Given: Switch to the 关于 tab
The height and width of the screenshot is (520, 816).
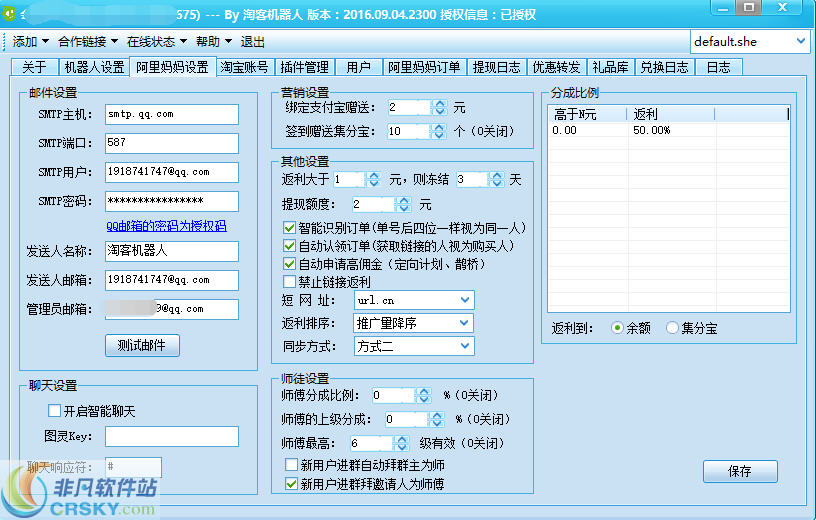Looking at the screenshot, I should 34,67.
